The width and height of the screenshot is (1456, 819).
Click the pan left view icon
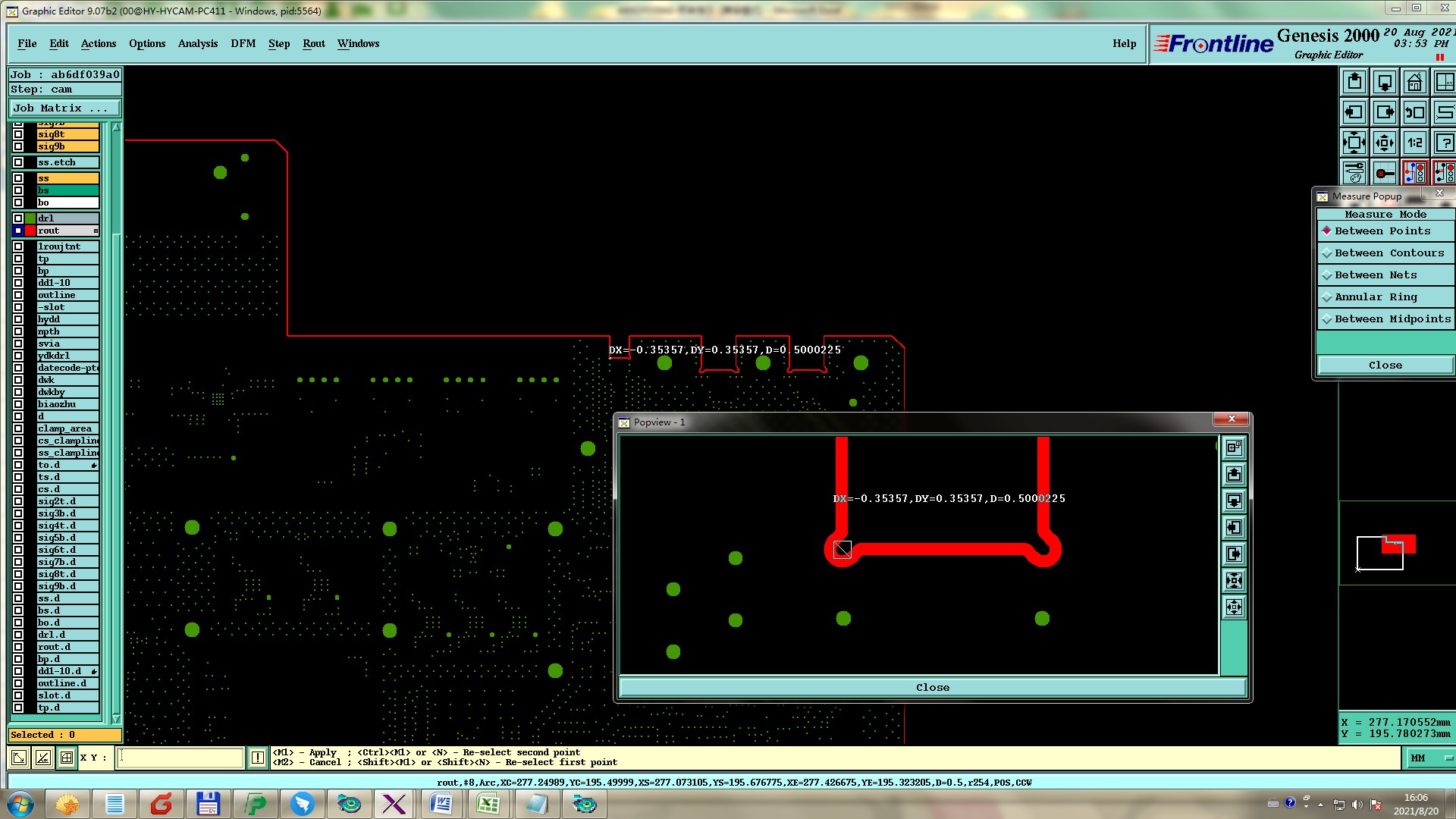[1354, 112]
